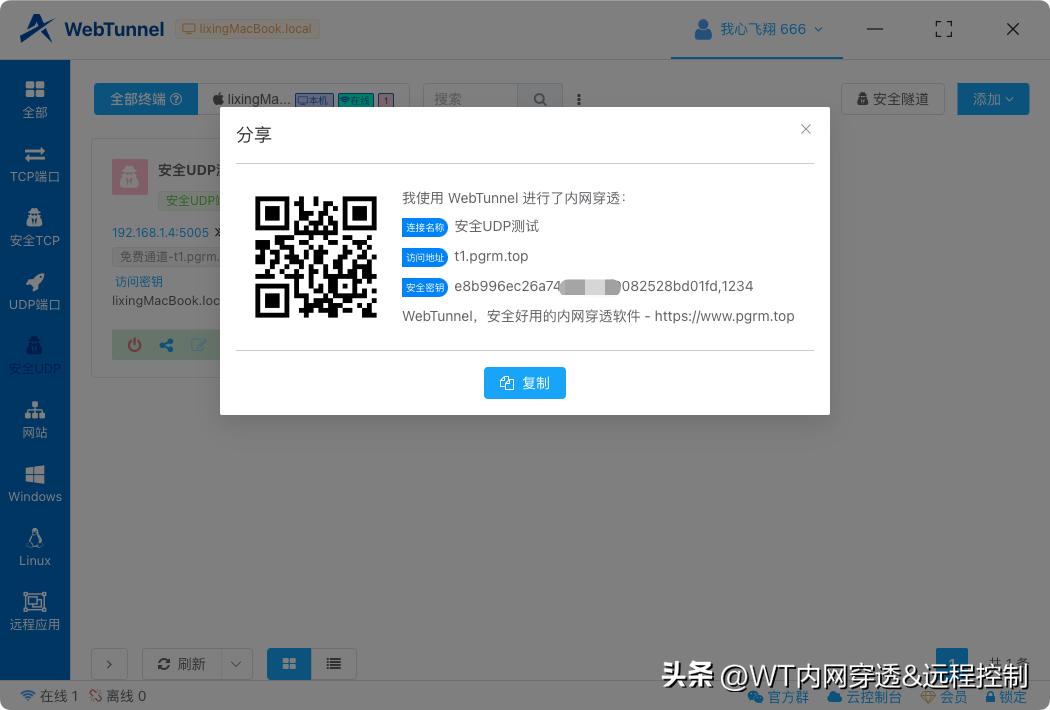Select the 连接名称 tag label

(425, 227)
